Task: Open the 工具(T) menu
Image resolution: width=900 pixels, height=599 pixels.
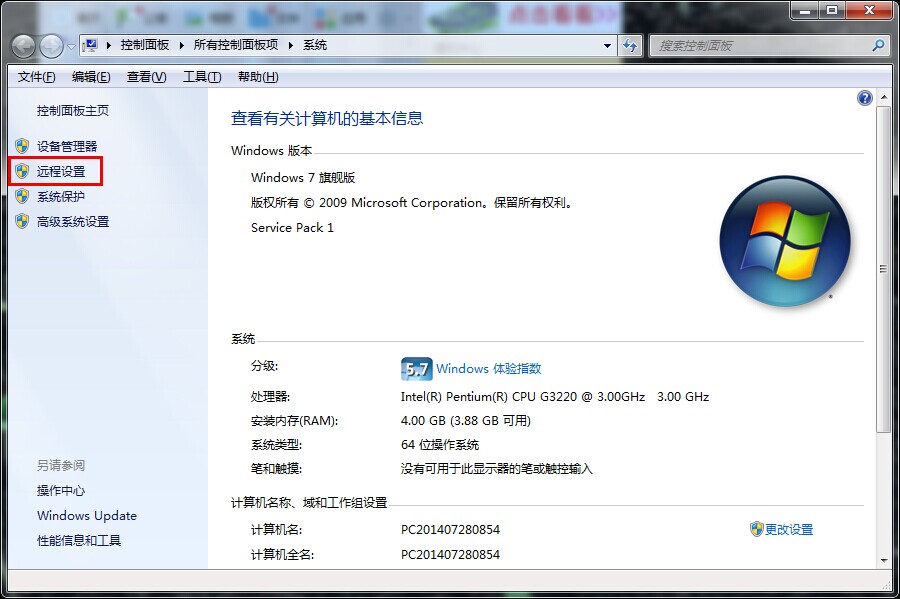Action: pos(201,77)
